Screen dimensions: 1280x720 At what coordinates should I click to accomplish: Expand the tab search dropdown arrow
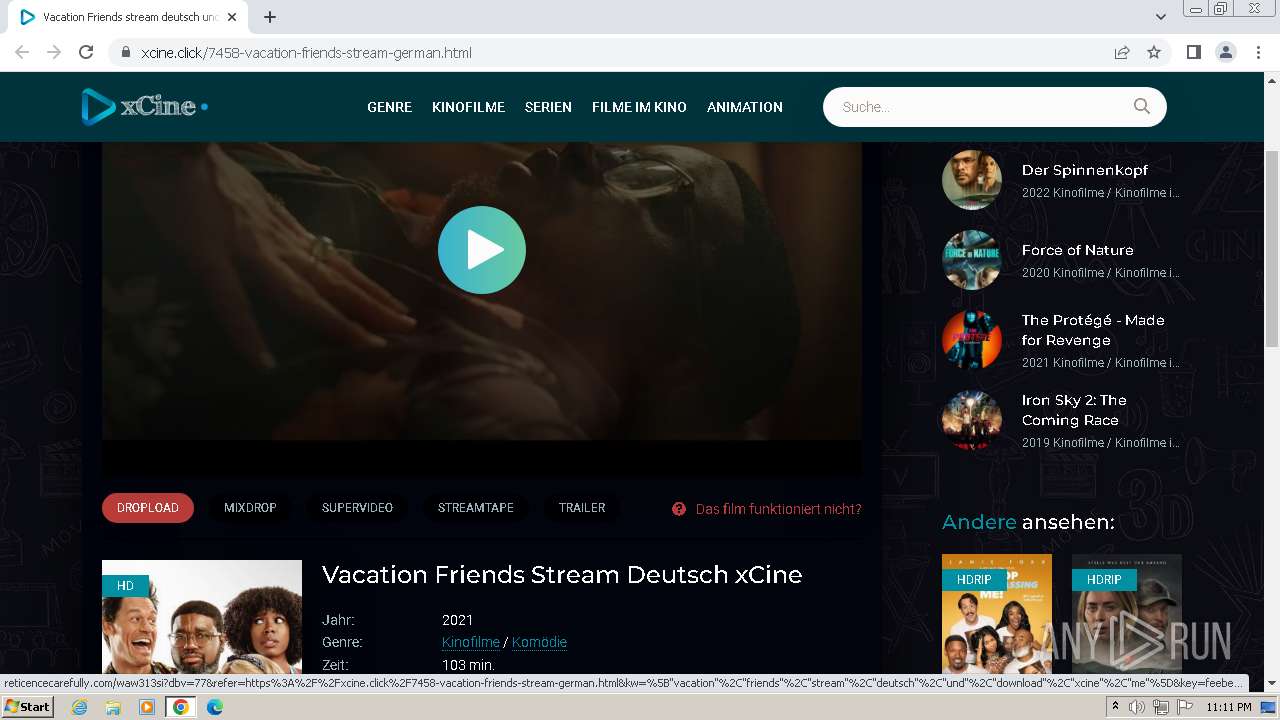1161,17
